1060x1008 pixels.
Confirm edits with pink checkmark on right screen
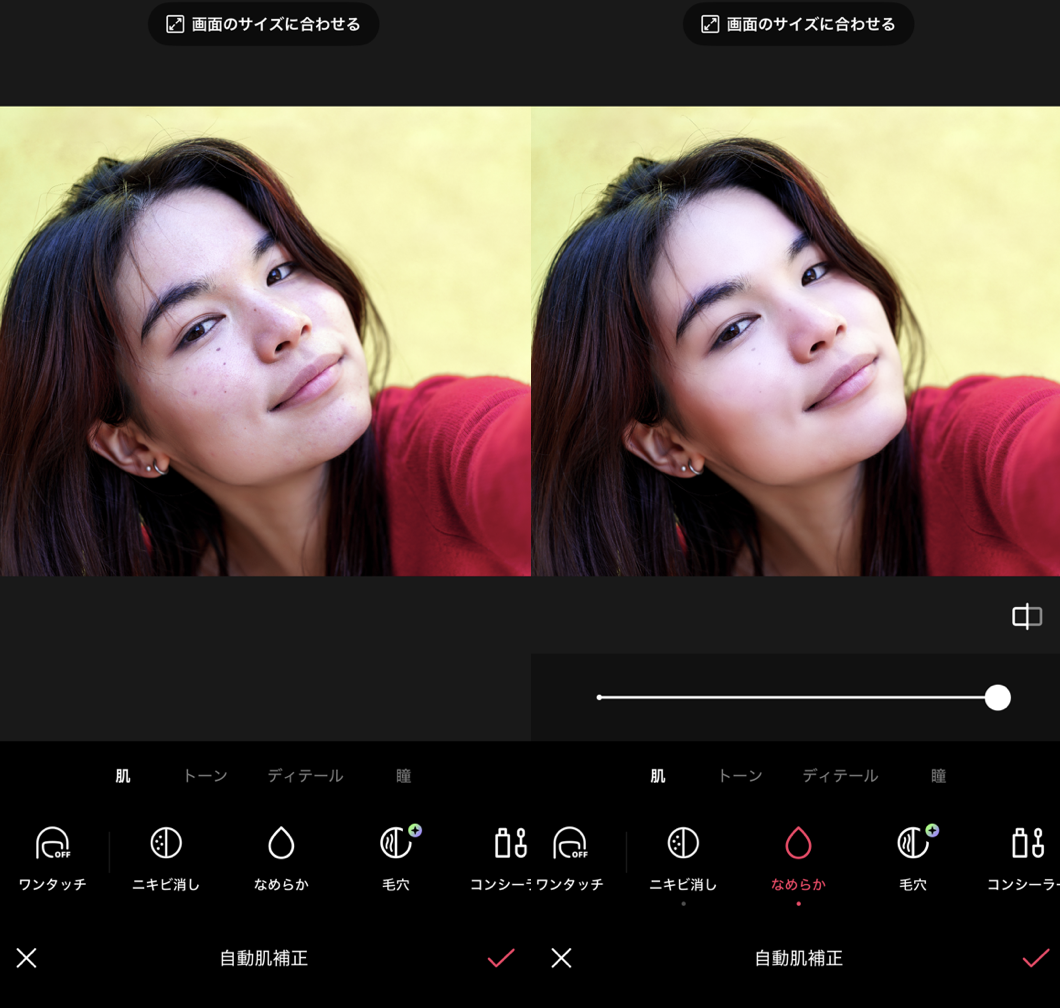[x=1035, y=958]
